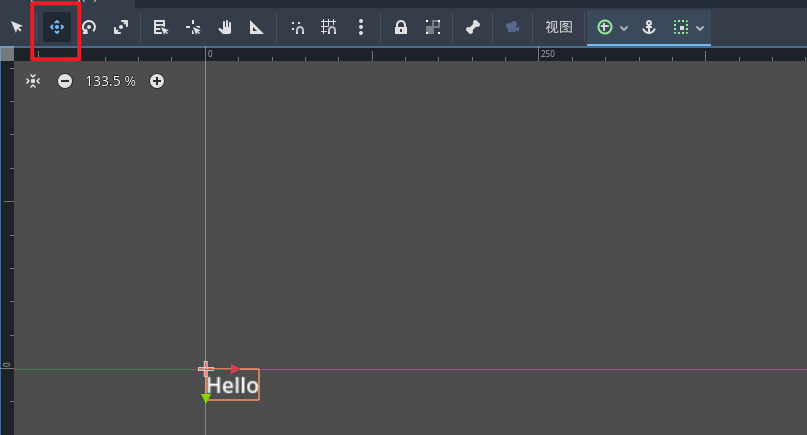Enable the Pan Mode hand tool
This screenshot has width=807, height=435.
224,27
